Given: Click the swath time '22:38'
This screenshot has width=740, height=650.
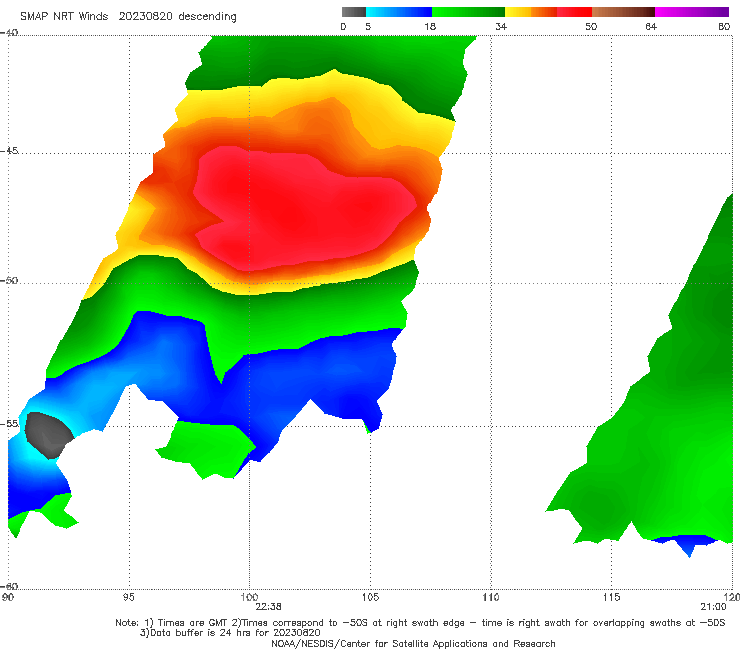Looking at the screenshot, I should 268,607.
